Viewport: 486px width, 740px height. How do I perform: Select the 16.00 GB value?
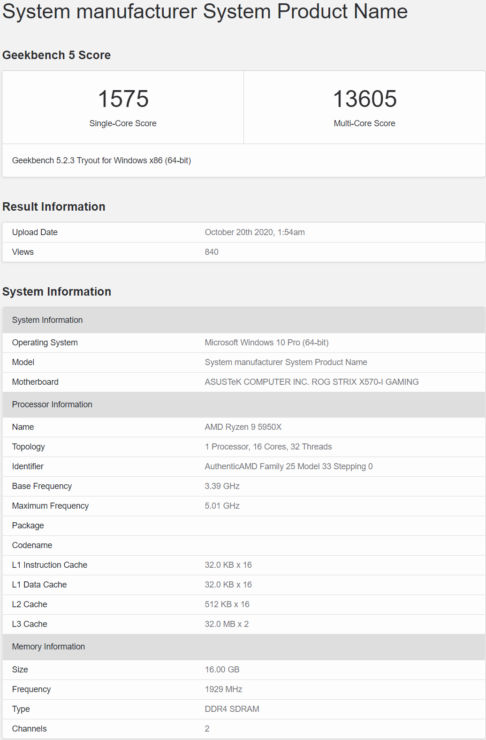(x=222, y=670)
